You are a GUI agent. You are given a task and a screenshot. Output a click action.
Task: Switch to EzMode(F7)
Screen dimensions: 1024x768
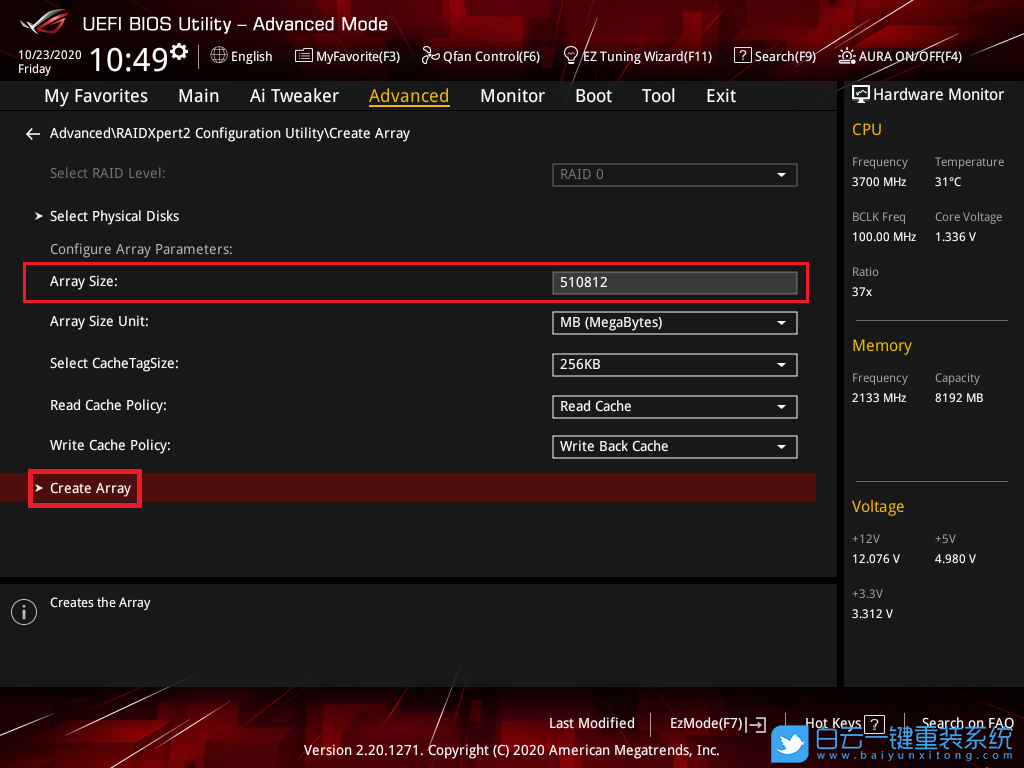717,724
